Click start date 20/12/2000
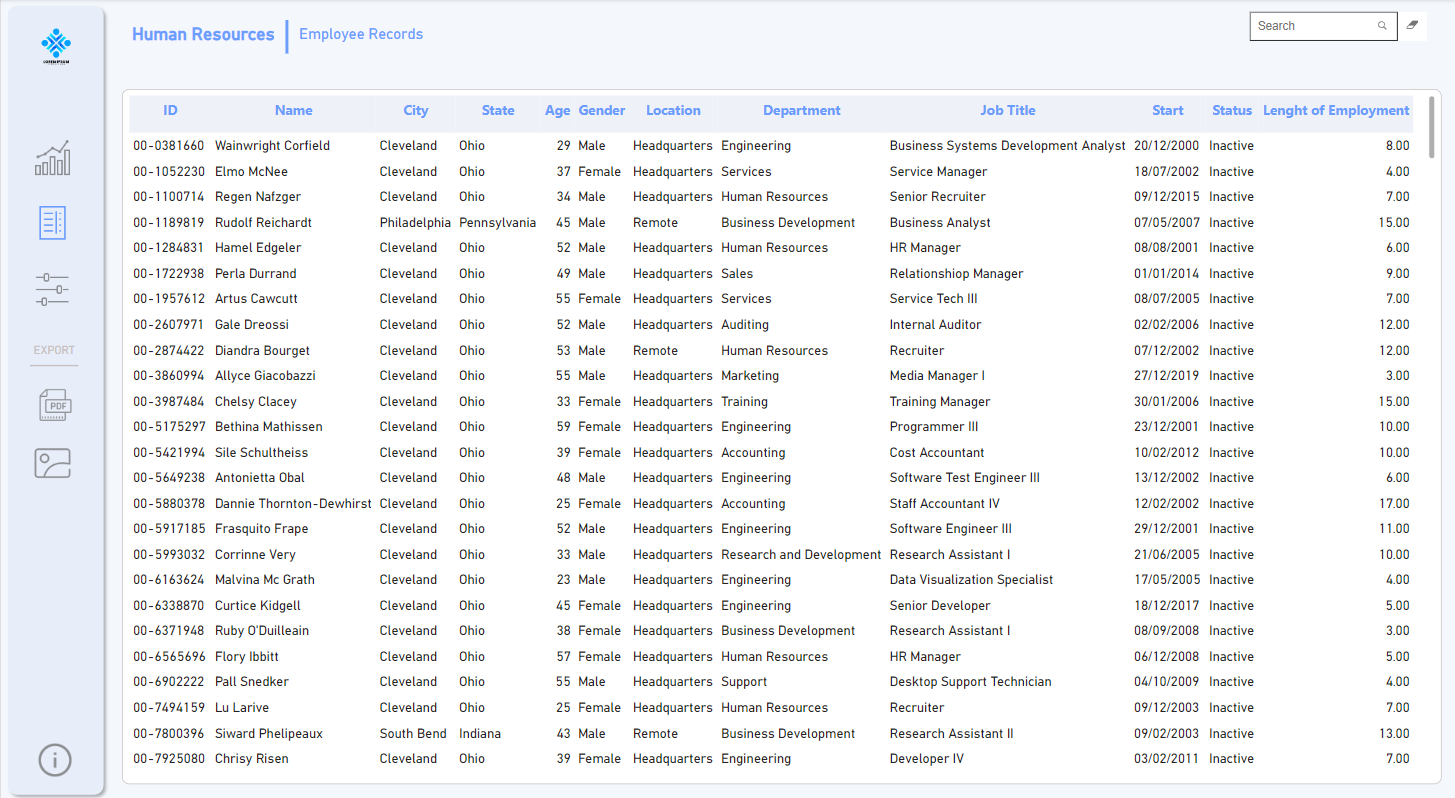Screen dimensions: 1455x798 click(x=1167, y=146)
